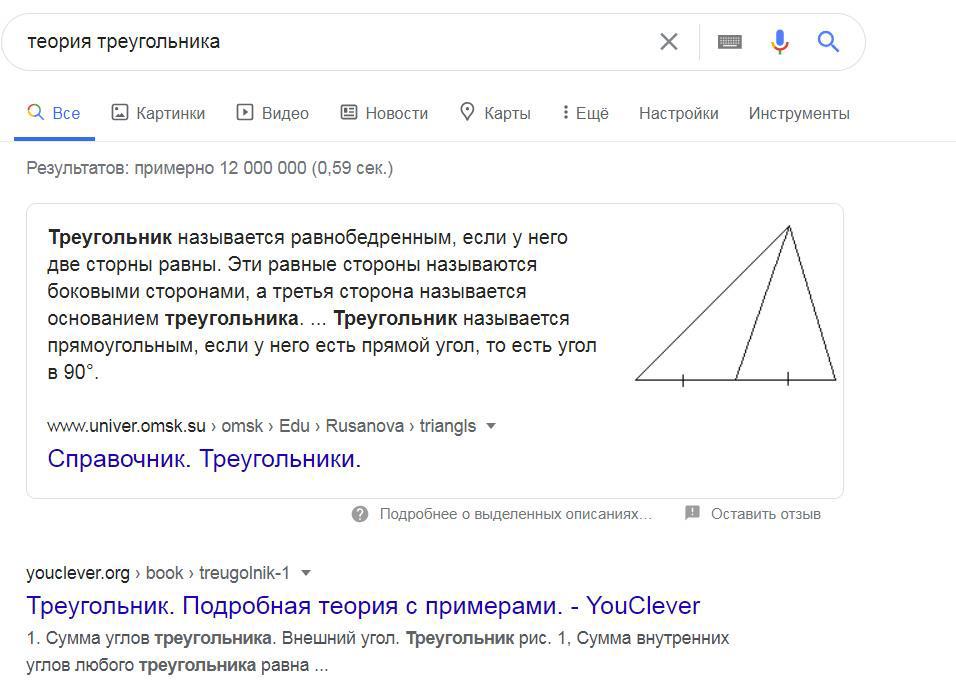Start voice search with microphone icon
Image resolution: width=956 pixels, height=695 pixels.
780,42
